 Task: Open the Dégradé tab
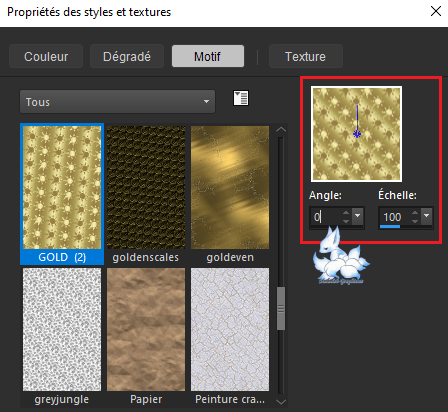coord(127,56)
